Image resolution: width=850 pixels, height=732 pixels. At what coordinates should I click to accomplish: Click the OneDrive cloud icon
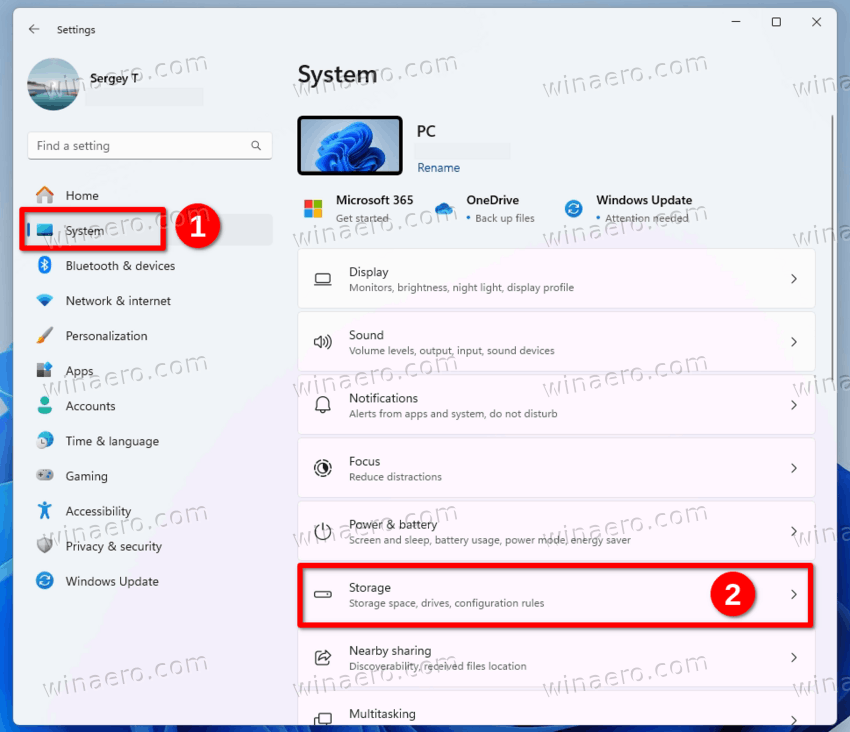[444, 208]
